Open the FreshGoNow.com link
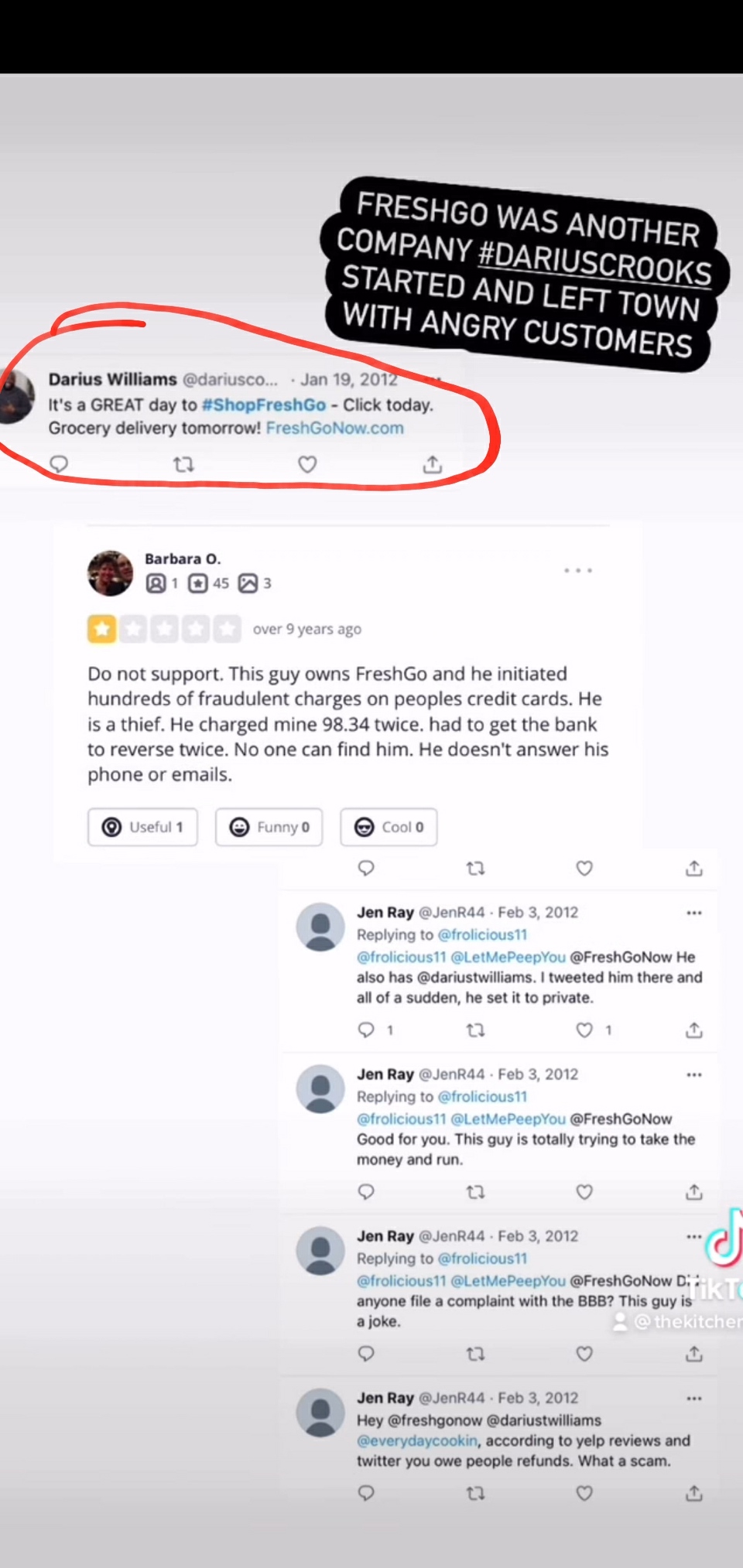 click(334, 428)
